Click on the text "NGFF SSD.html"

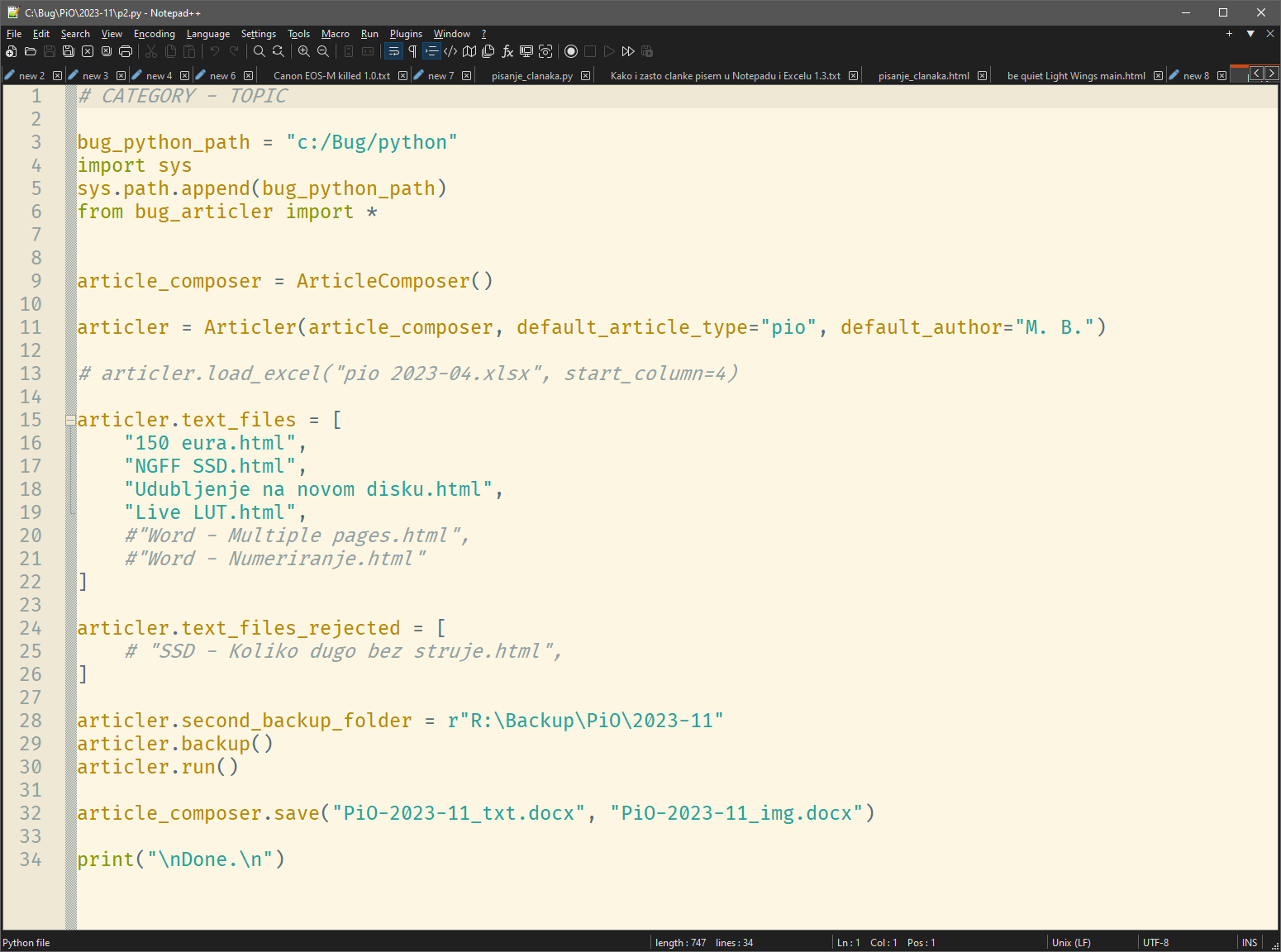pos(210,466)
